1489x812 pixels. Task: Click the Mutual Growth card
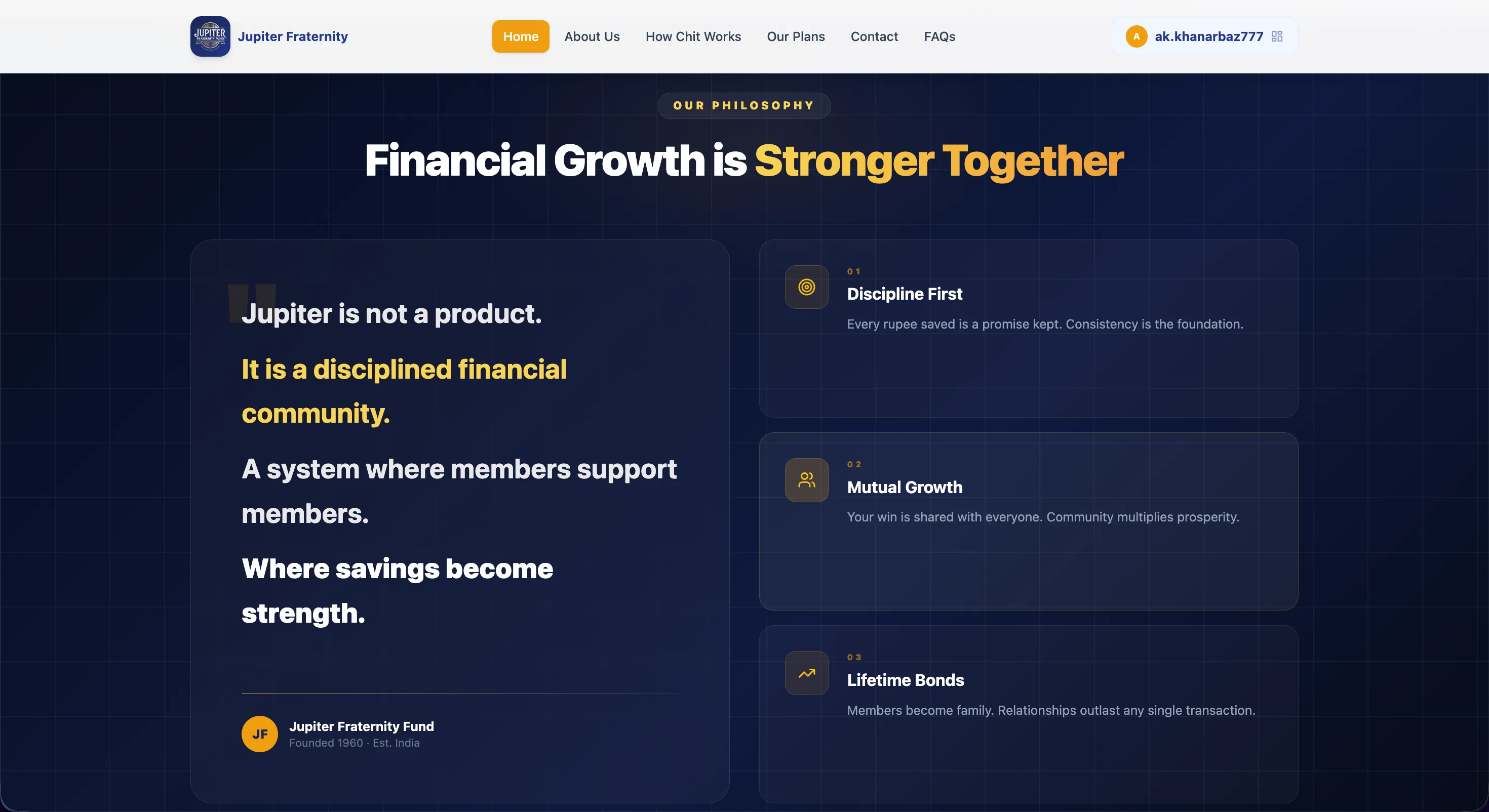[x=1028, y=522]
